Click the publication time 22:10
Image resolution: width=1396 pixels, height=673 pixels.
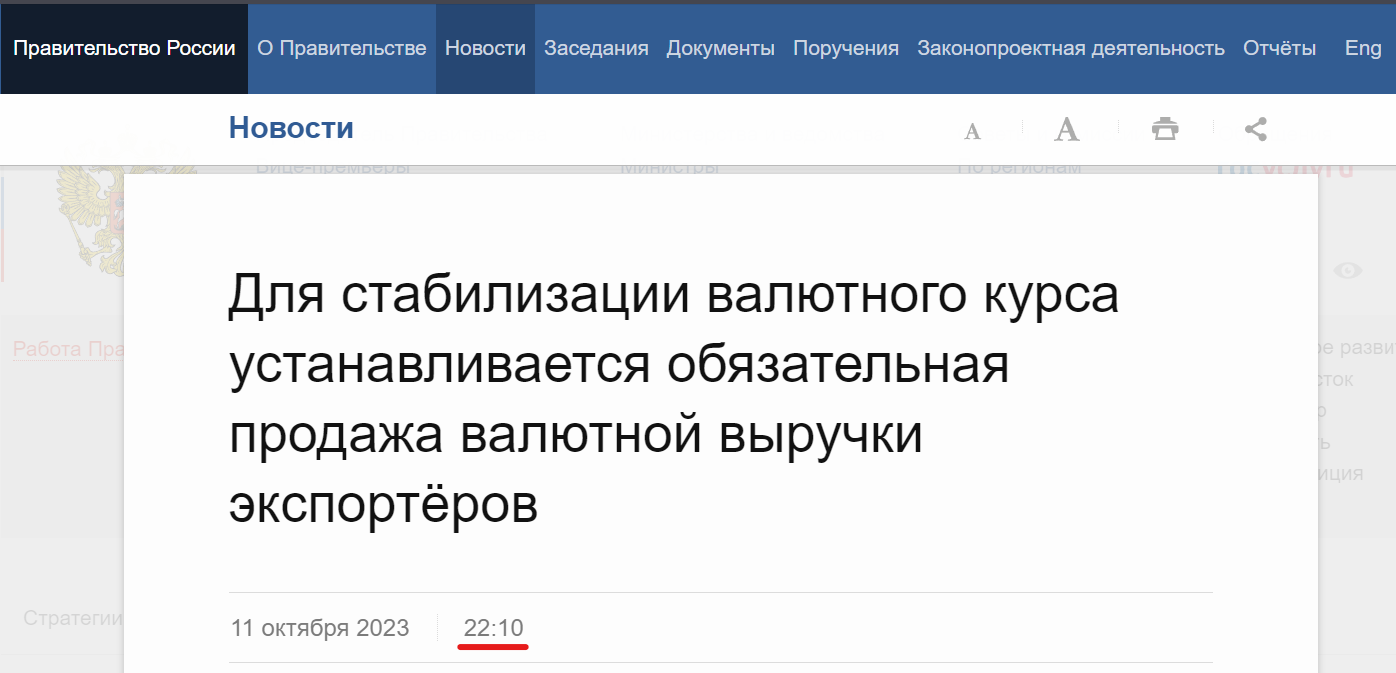[x=493, y=628]
